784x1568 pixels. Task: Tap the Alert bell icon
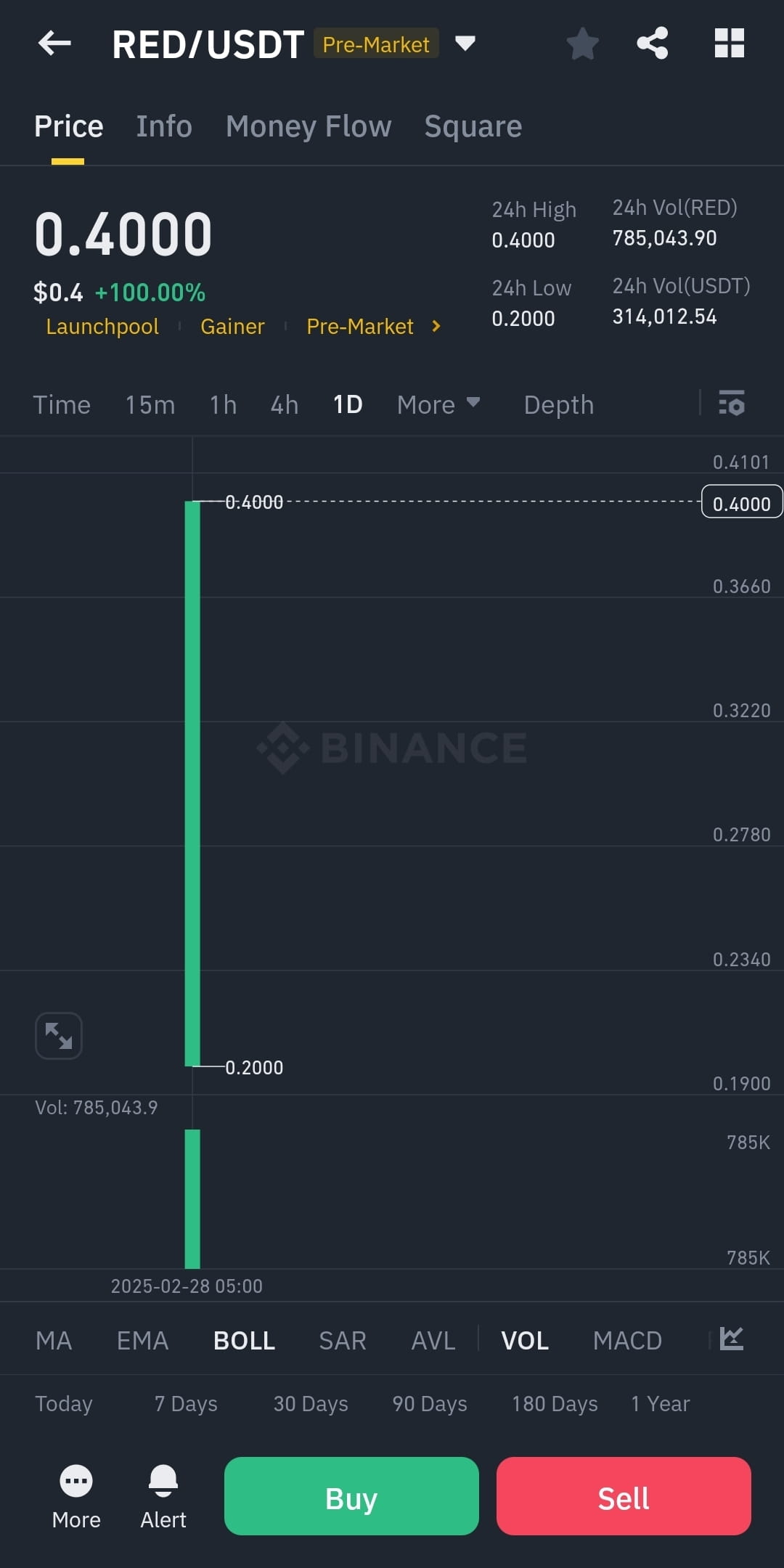163,1481
